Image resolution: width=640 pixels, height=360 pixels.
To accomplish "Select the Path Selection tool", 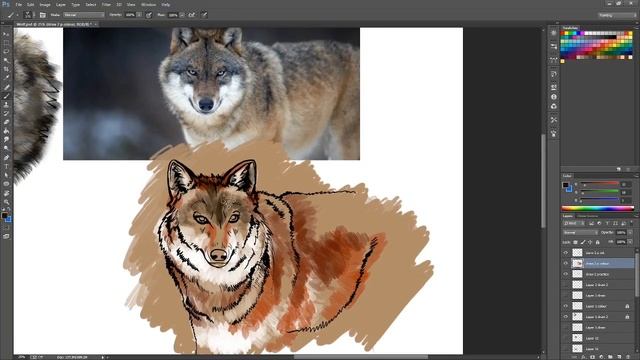I will (x=6, y=175).
